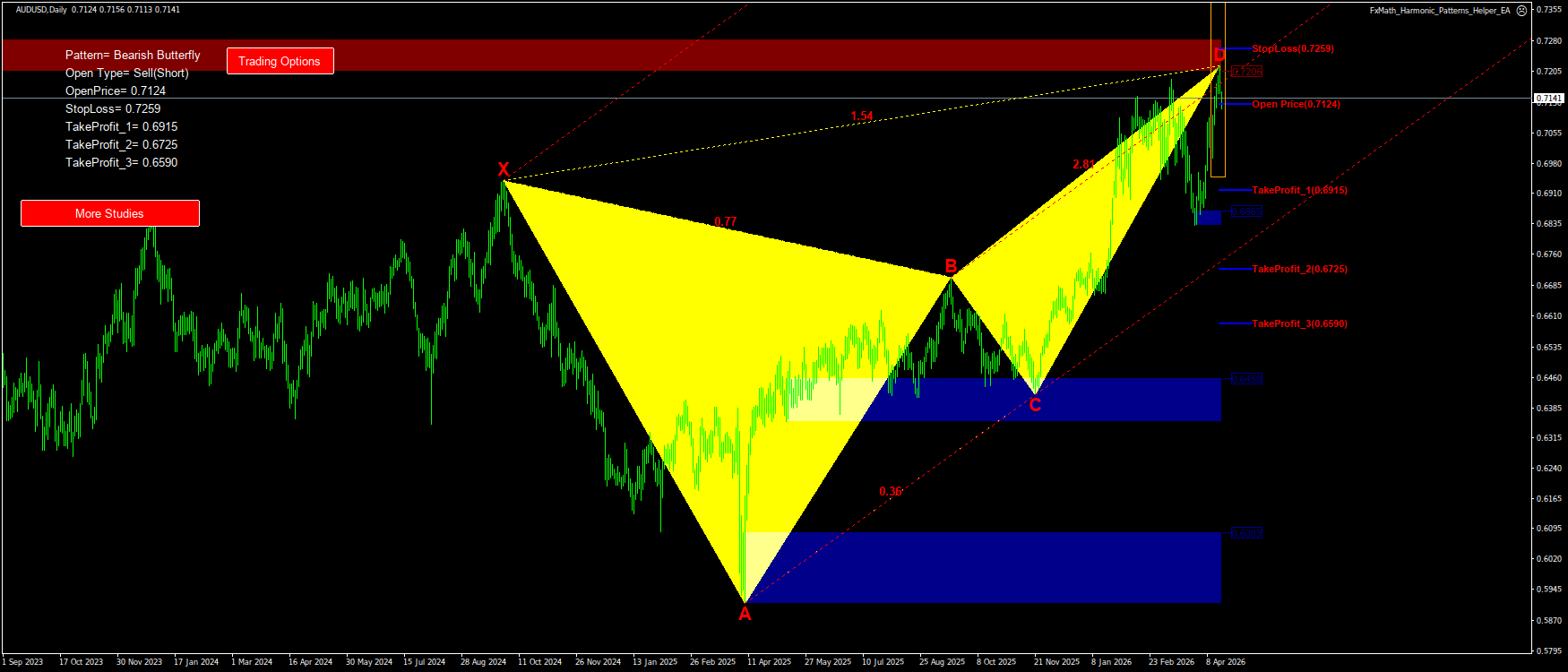This screenshot has height=672, width=1568.
Task: Click the current price 0.7141 axis marker
Action: tap(1548, 98)
